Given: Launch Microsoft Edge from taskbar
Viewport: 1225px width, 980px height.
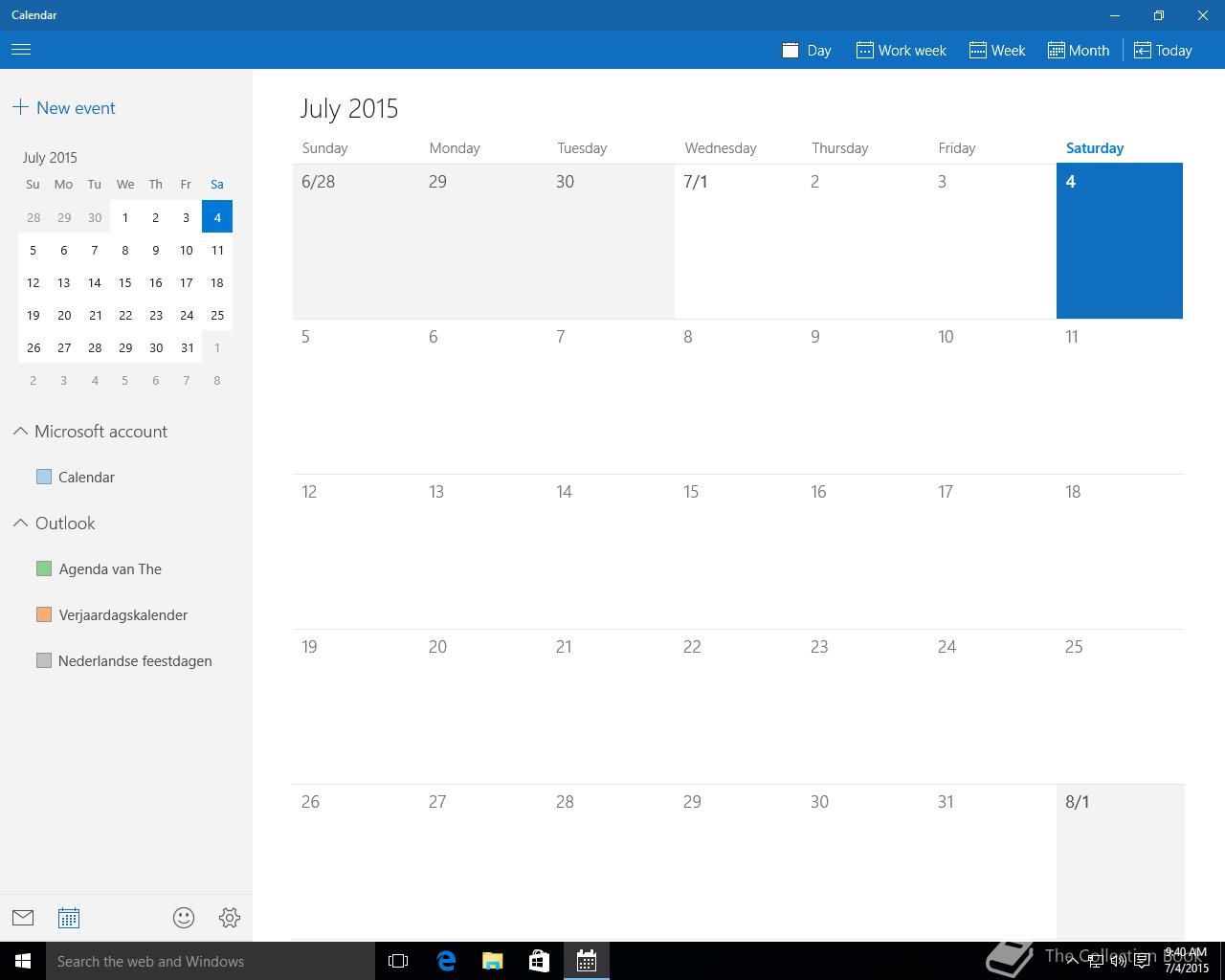Looking at the screenshot, I should tap(446, 961).
